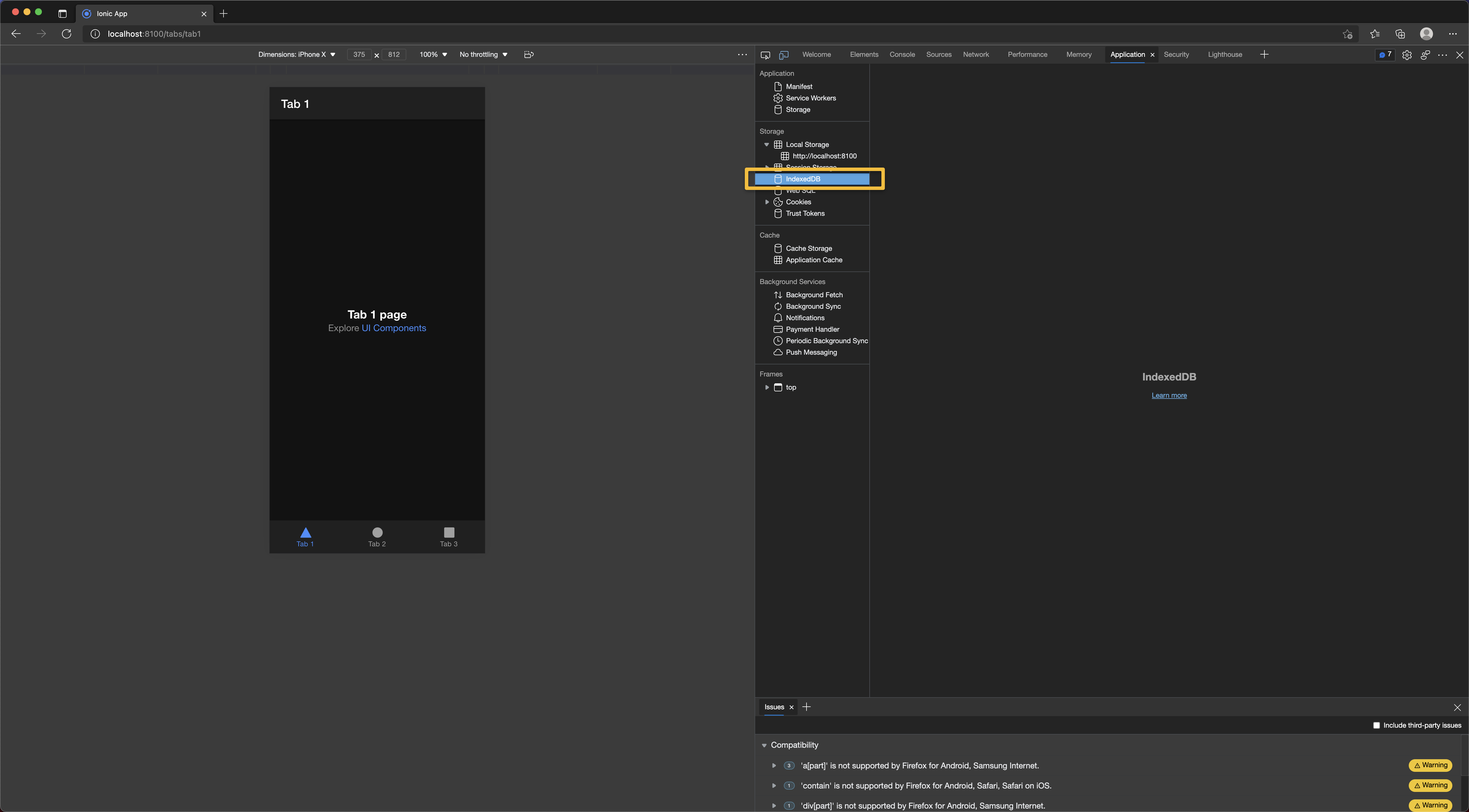Expand the Cookies tree node
Image resolution: width=1469 pixels, height=812 pixels.
(x=766, y=202)
